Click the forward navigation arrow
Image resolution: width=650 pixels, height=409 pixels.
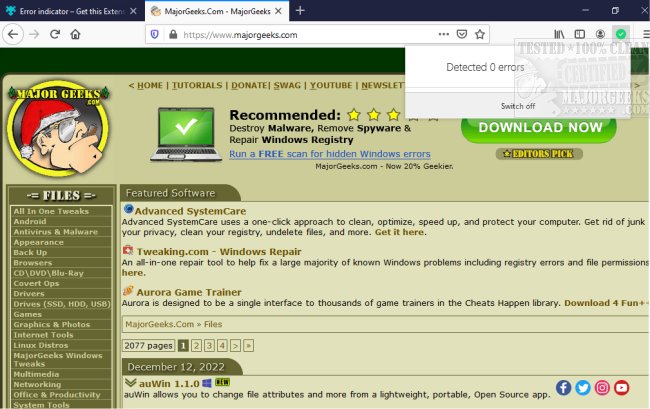click(x=34, y=34)
